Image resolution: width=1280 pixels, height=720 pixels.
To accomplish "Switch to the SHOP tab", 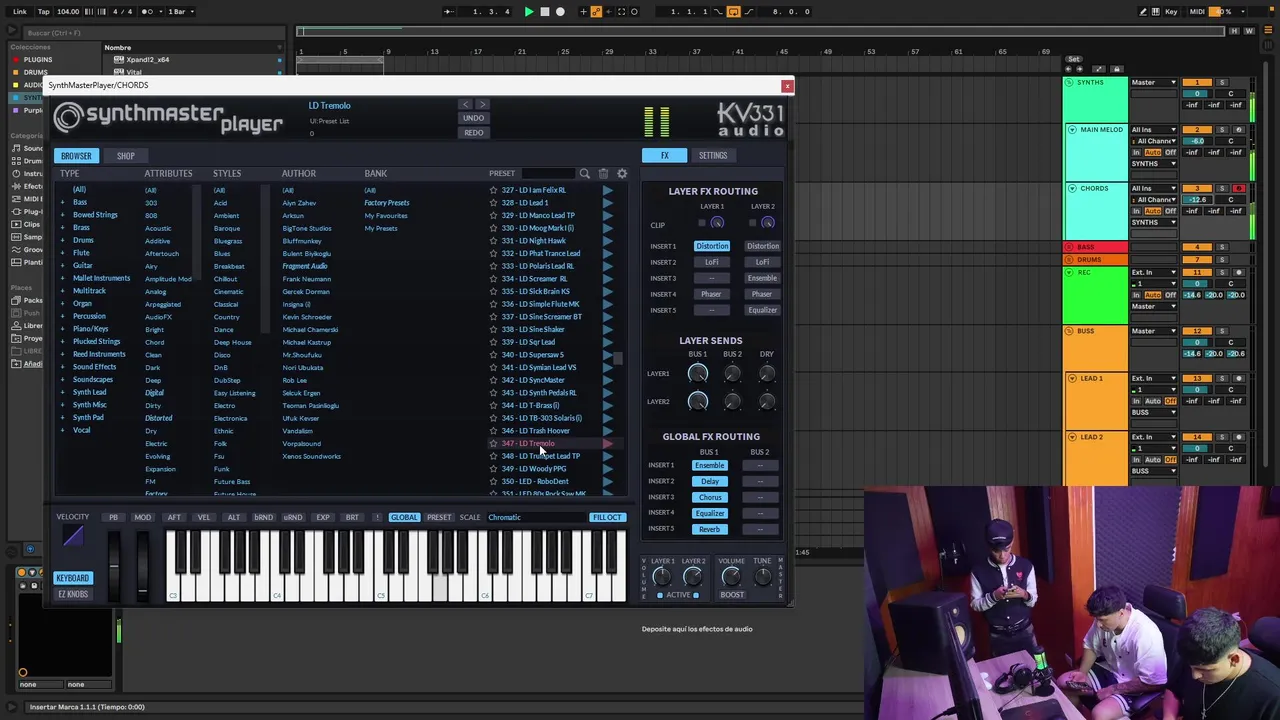I will pos(126,156).
